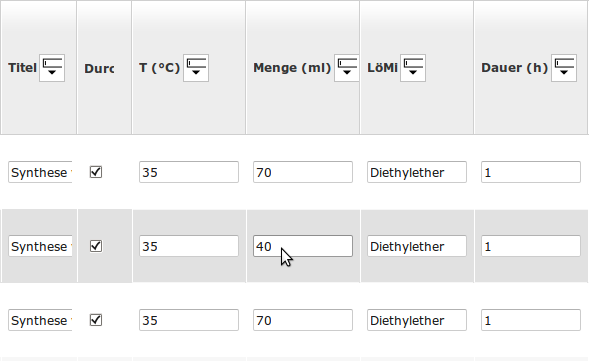Open the Menge (ml) column filter icon
The width and height of the screenshot is (589, 361).
click(x=347, y=68)
